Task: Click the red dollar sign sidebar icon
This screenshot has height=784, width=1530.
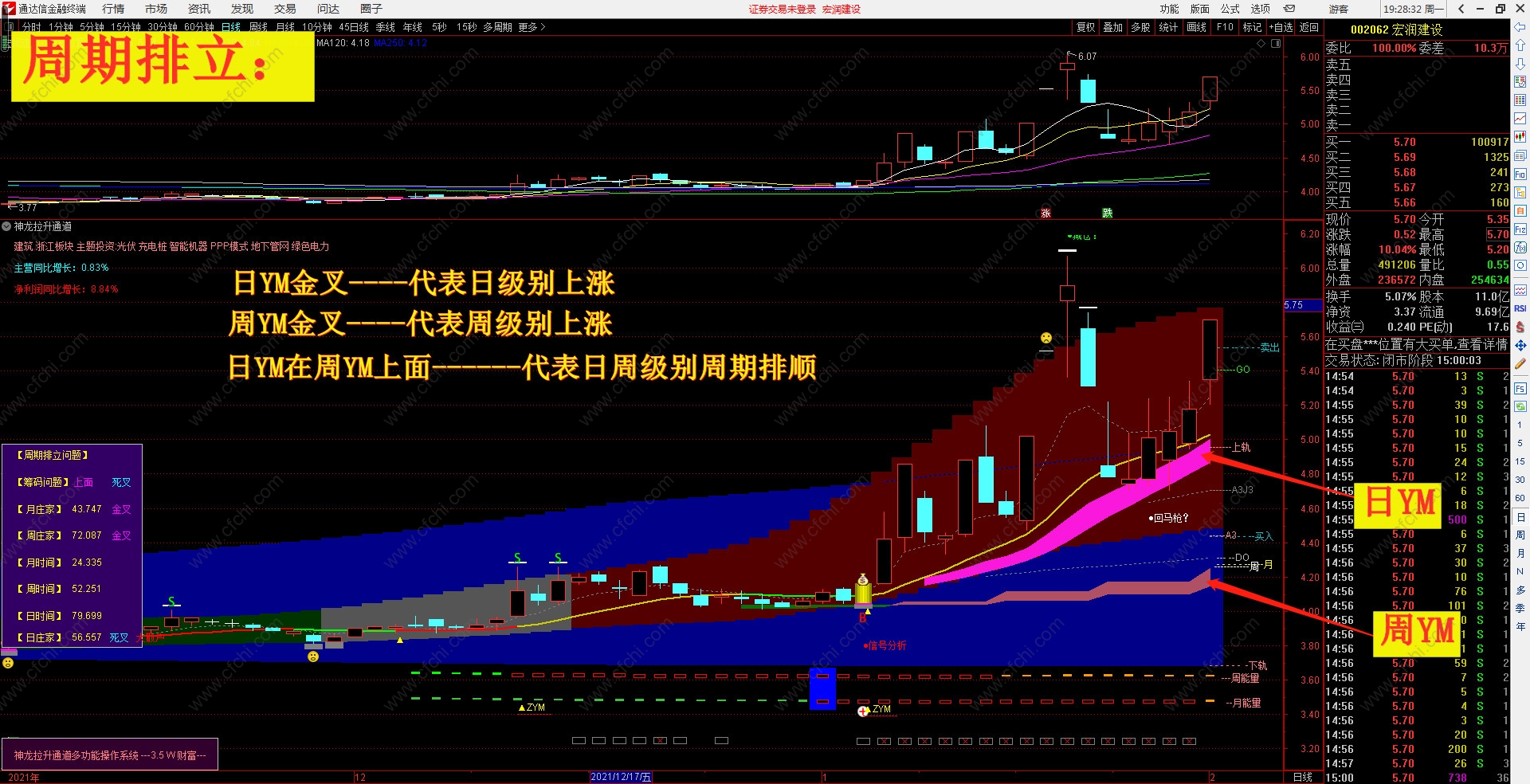Action: 1520,327
